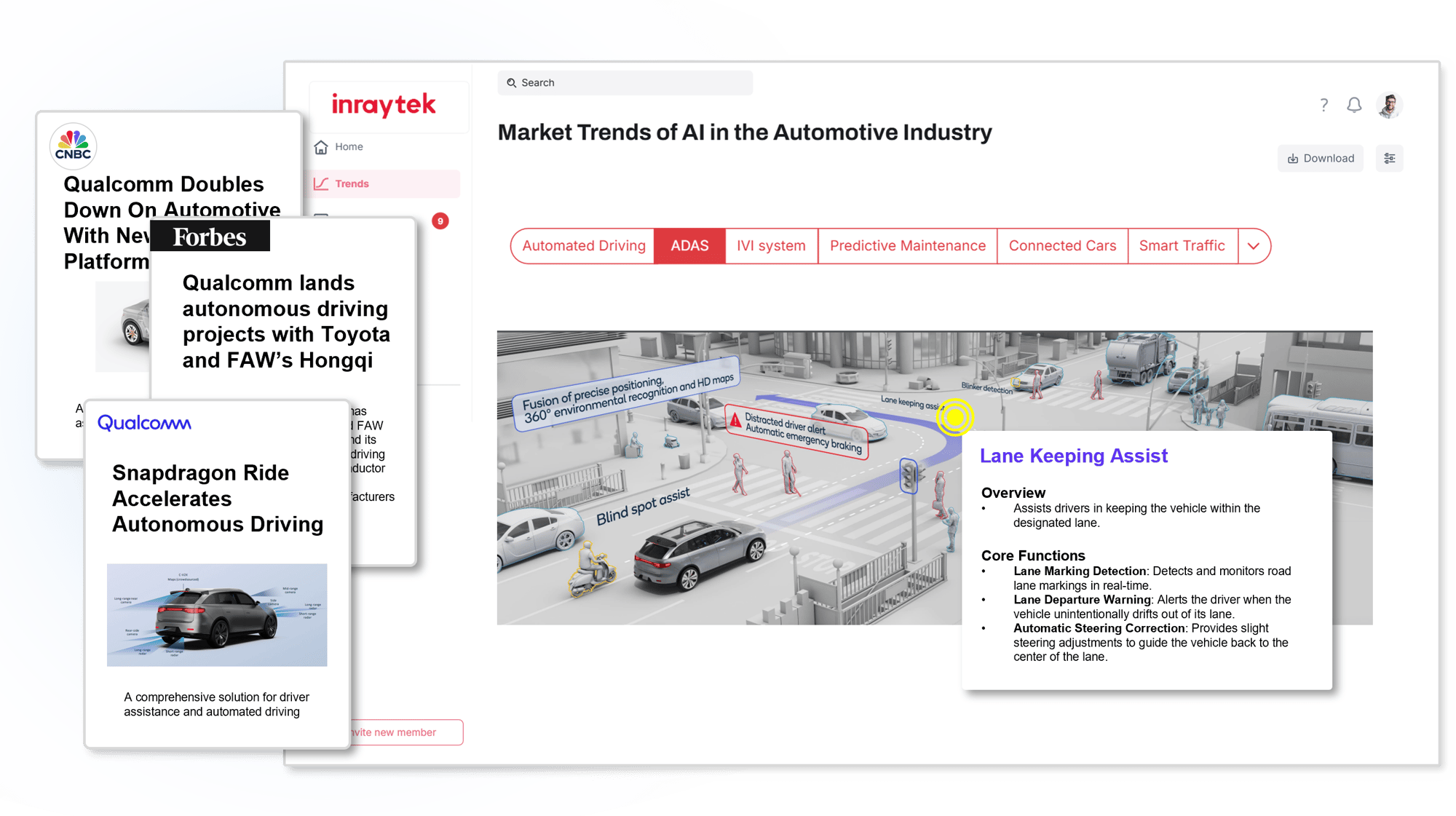The image size is (1456, 816).
Task: Click the inraytek logo
Action: (384, 106)
